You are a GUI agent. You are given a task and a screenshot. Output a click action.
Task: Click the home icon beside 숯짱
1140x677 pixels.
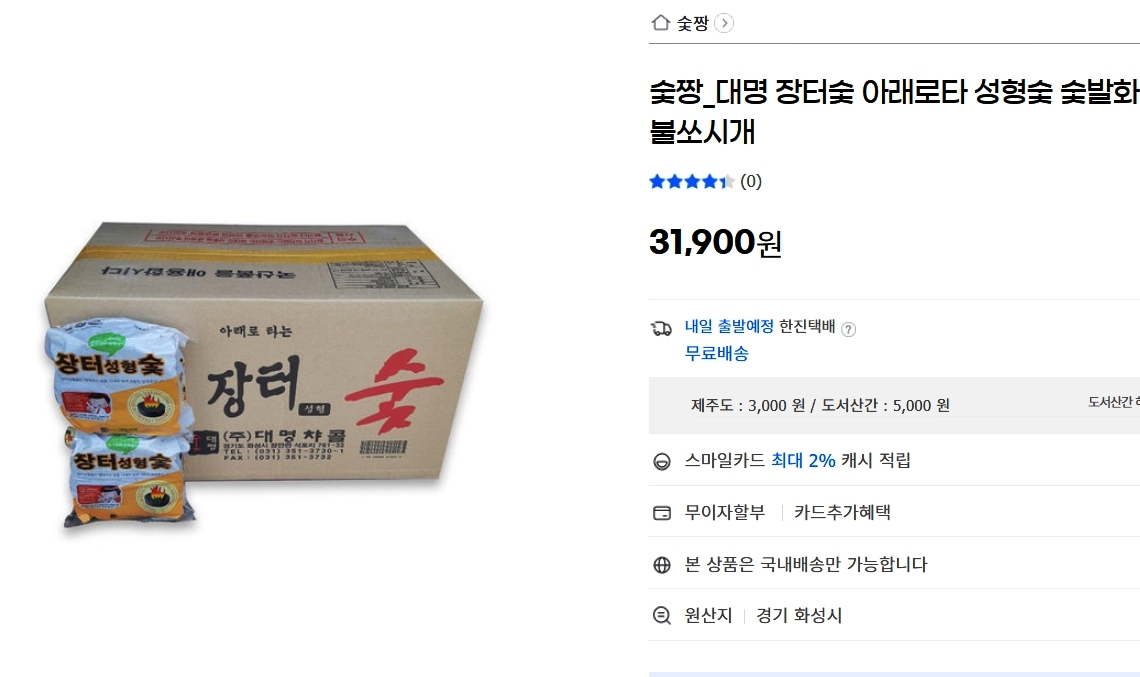tap(660, 23)
